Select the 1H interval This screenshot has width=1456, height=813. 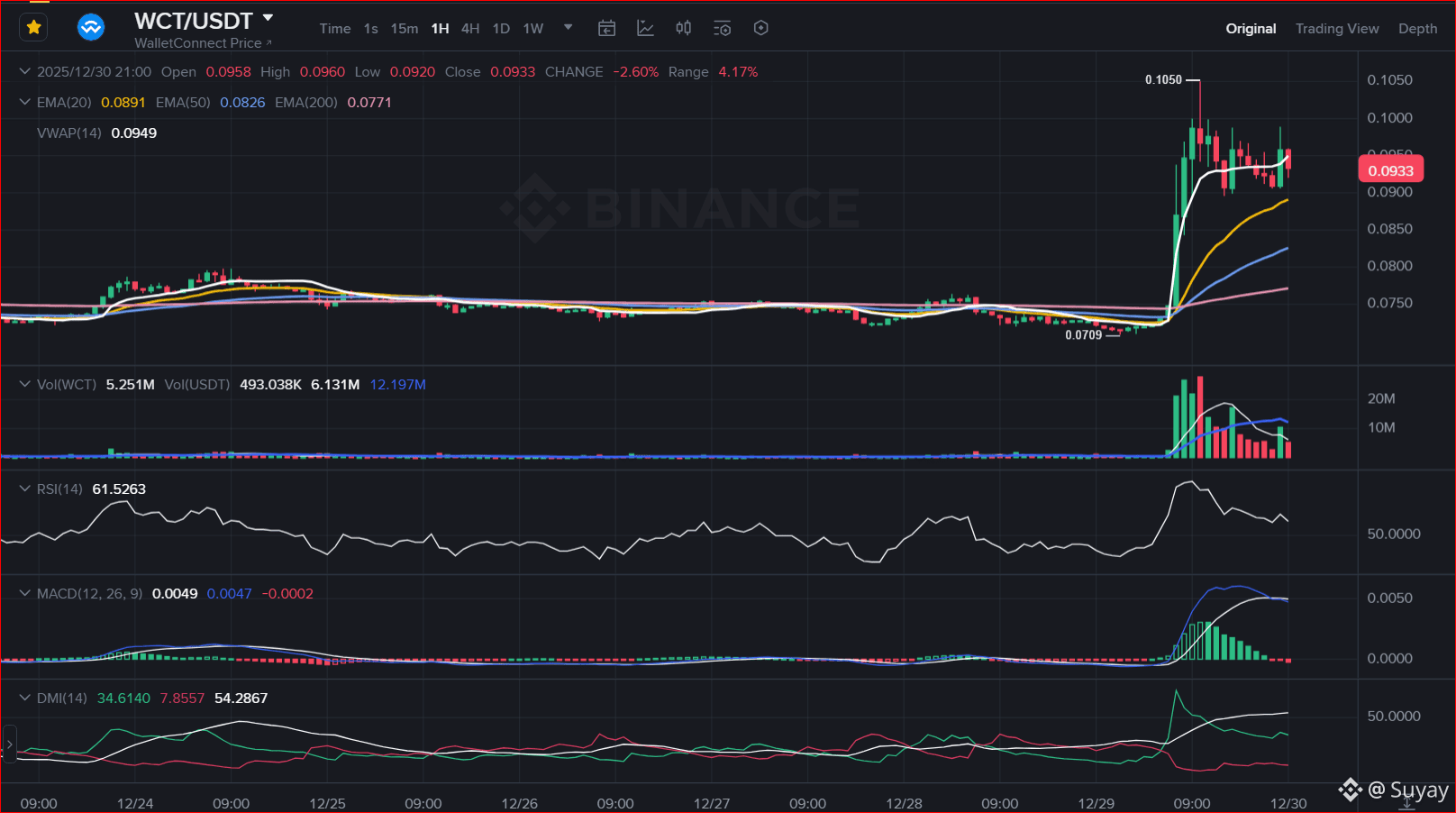tap(440, 29)
